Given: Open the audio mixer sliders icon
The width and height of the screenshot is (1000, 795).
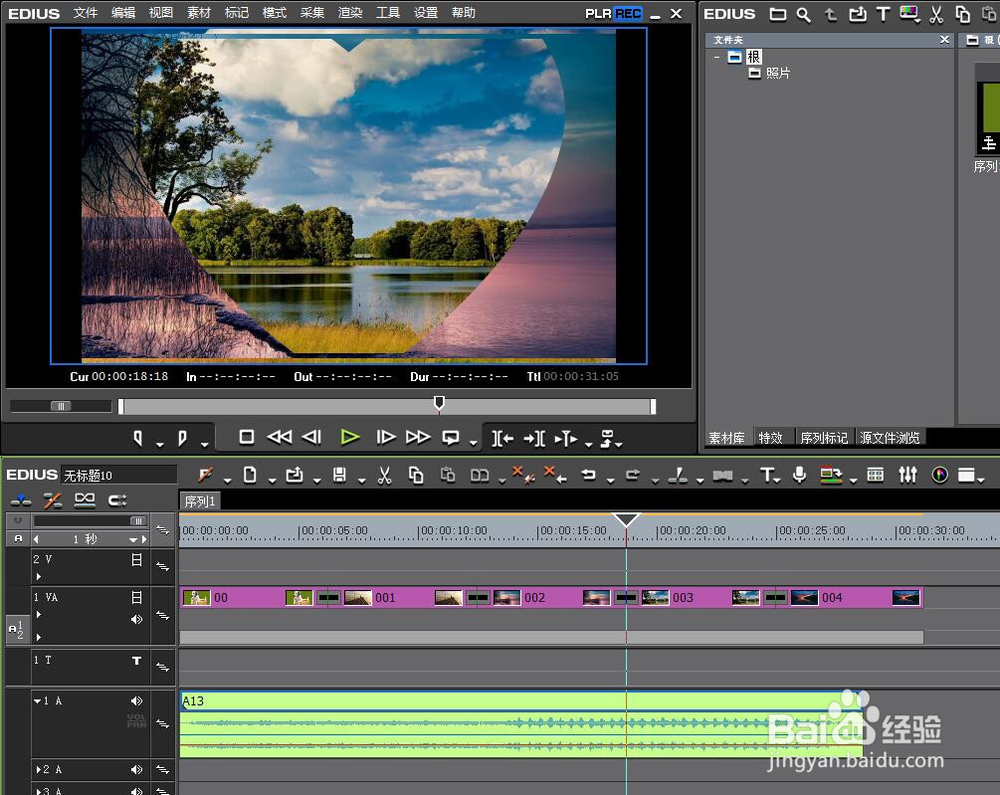Looking at the screenshot, I should tap(908, 475).
